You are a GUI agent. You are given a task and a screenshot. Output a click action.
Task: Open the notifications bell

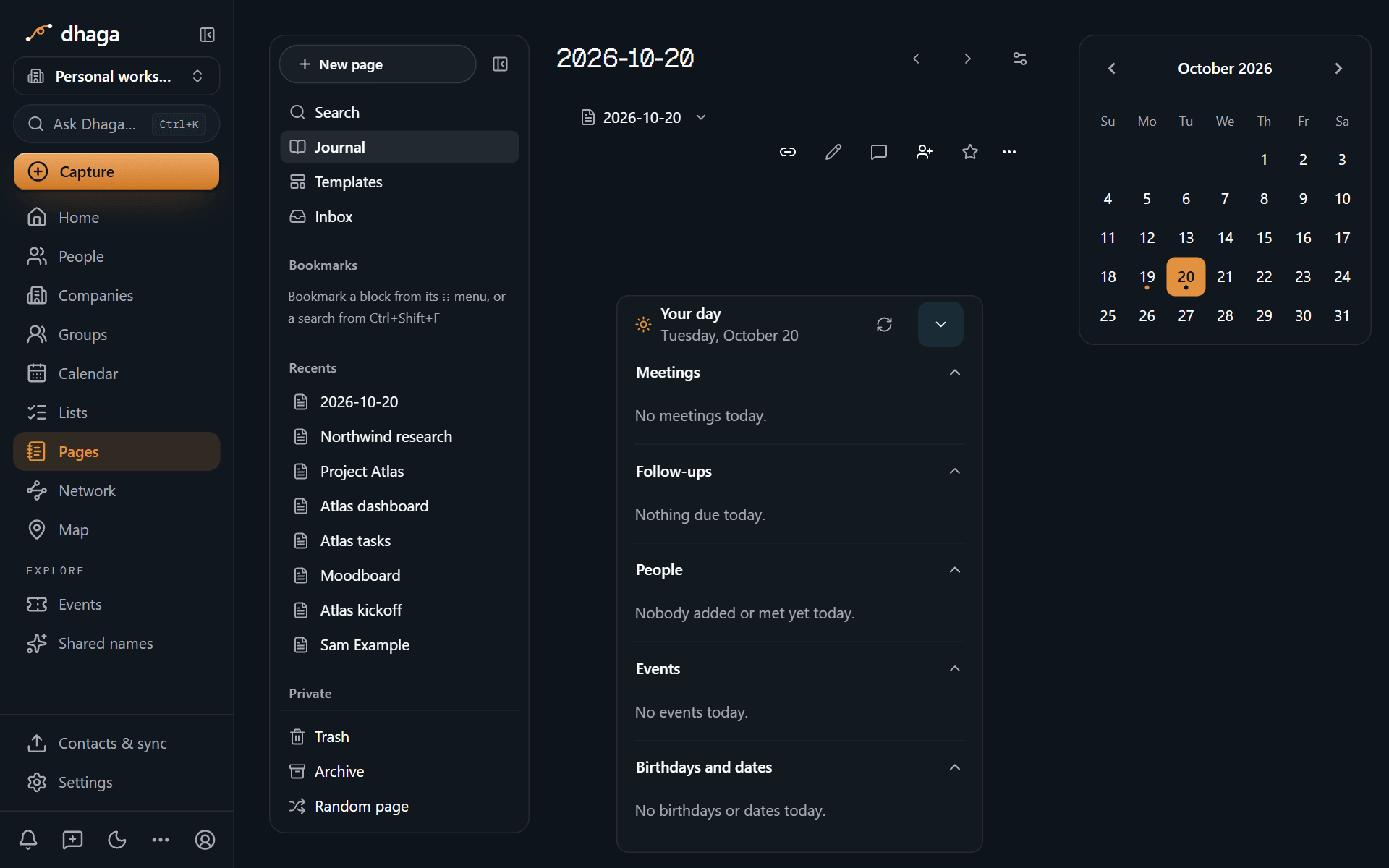(x=28, y=840)
